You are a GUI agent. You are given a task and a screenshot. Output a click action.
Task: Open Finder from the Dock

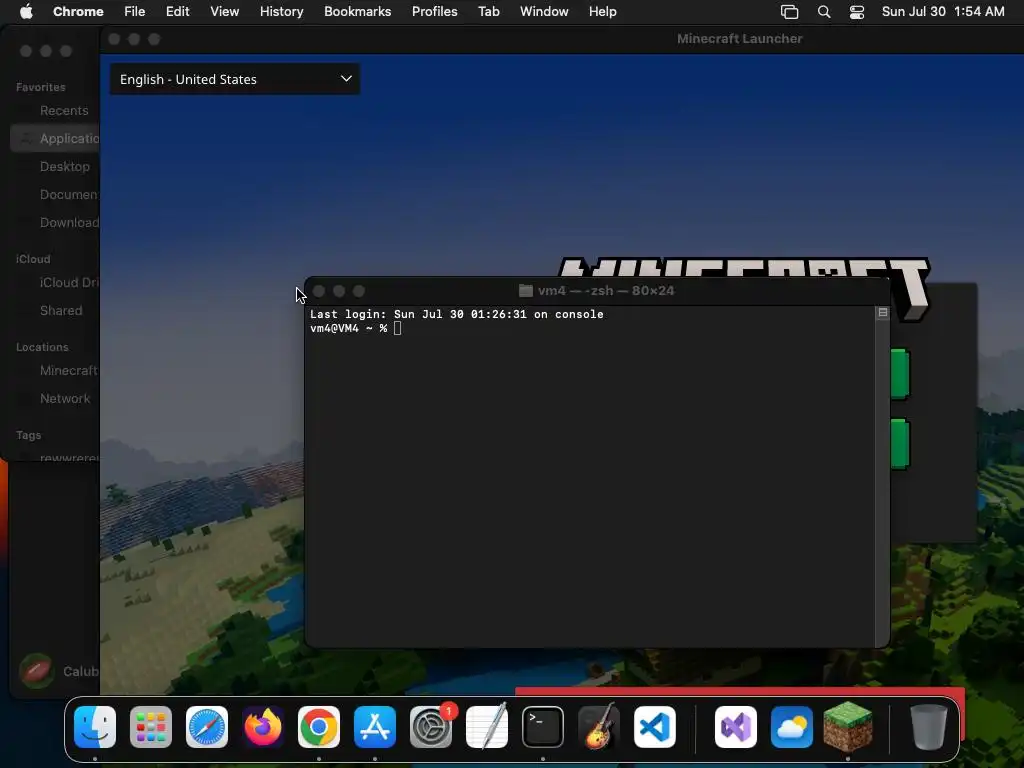click(x=95, y=727)
